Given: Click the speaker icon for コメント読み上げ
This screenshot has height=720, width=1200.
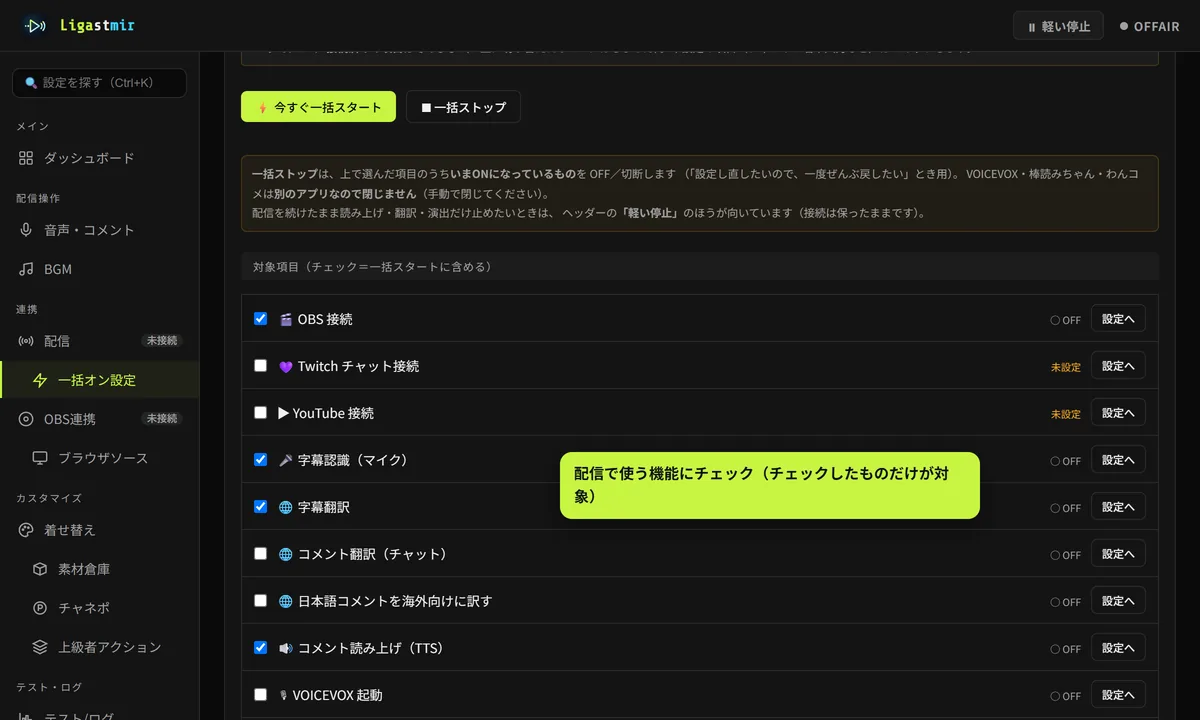Looking at the screenshot, I should tap(286, 648).
